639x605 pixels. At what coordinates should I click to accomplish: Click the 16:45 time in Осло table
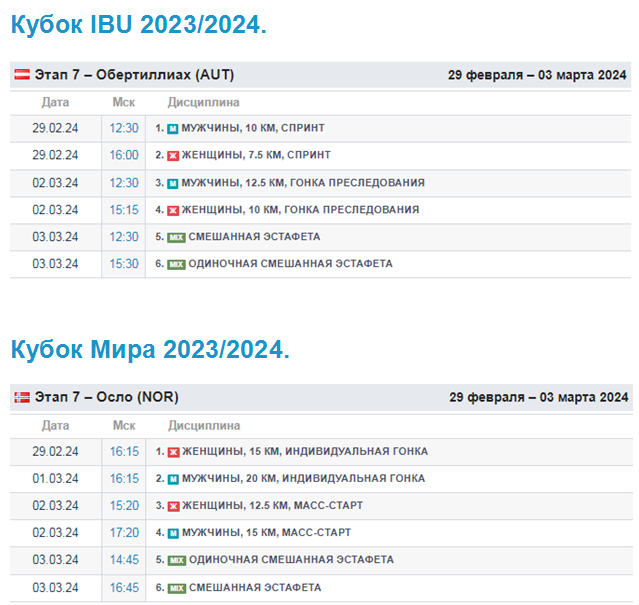pyautogui.click(x=124, y=588)
